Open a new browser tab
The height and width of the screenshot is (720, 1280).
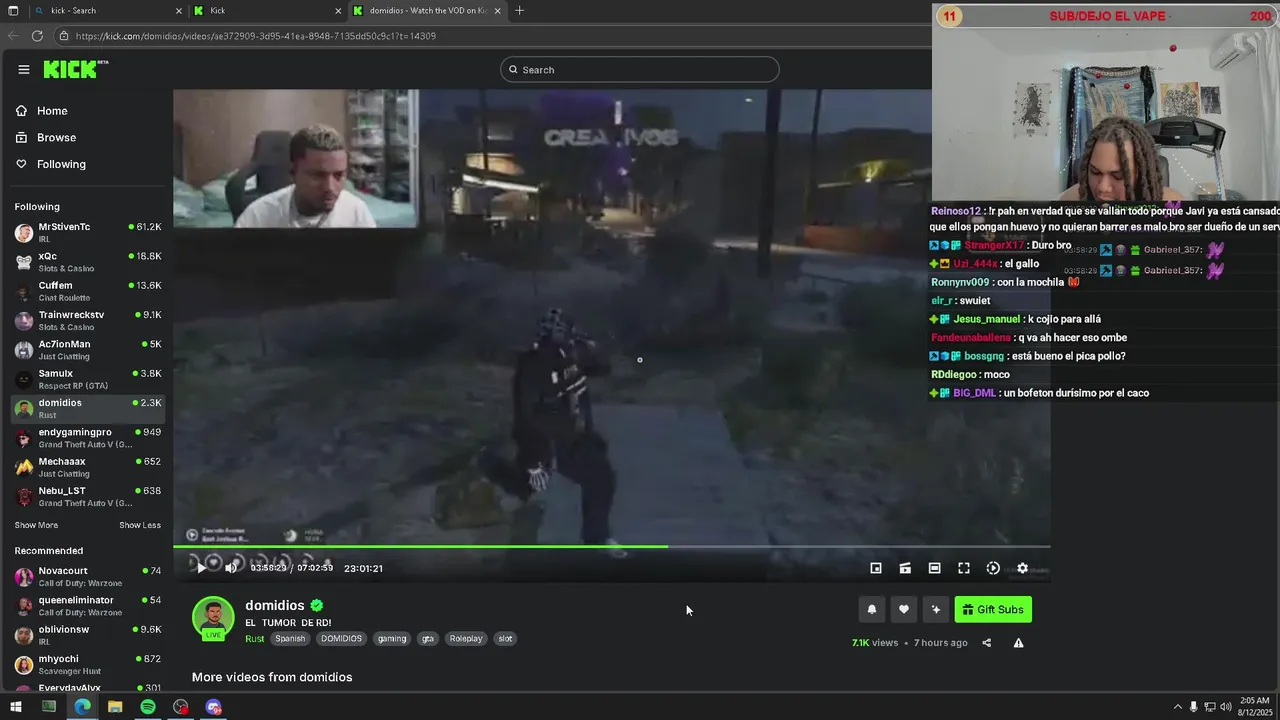(519, 11)
